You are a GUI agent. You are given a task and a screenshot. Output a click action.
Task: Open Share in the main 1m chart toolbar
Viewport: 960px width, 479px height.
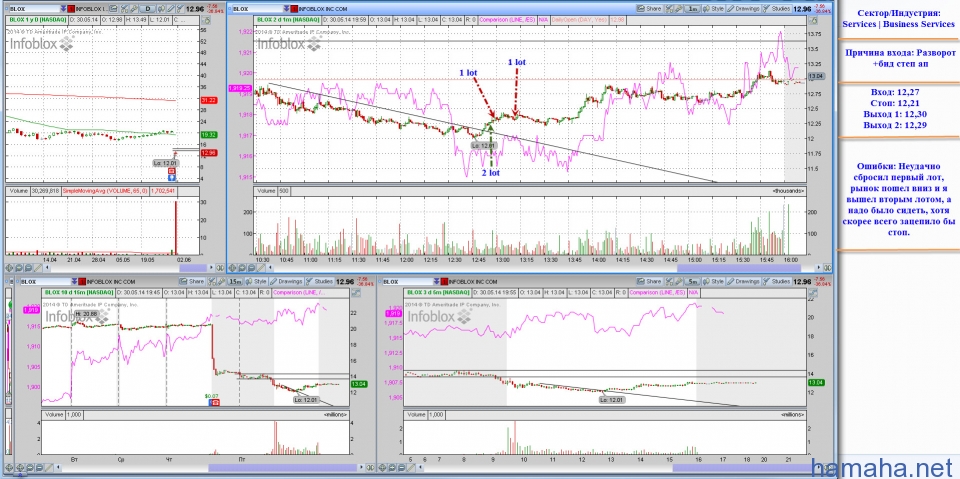(x=649, y=9)
